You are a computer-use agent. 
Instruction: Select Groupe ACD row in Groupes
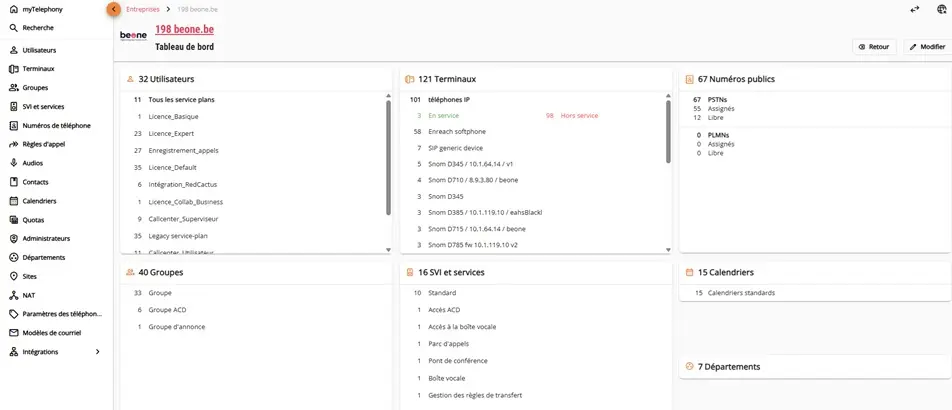[x=167, y=310]
